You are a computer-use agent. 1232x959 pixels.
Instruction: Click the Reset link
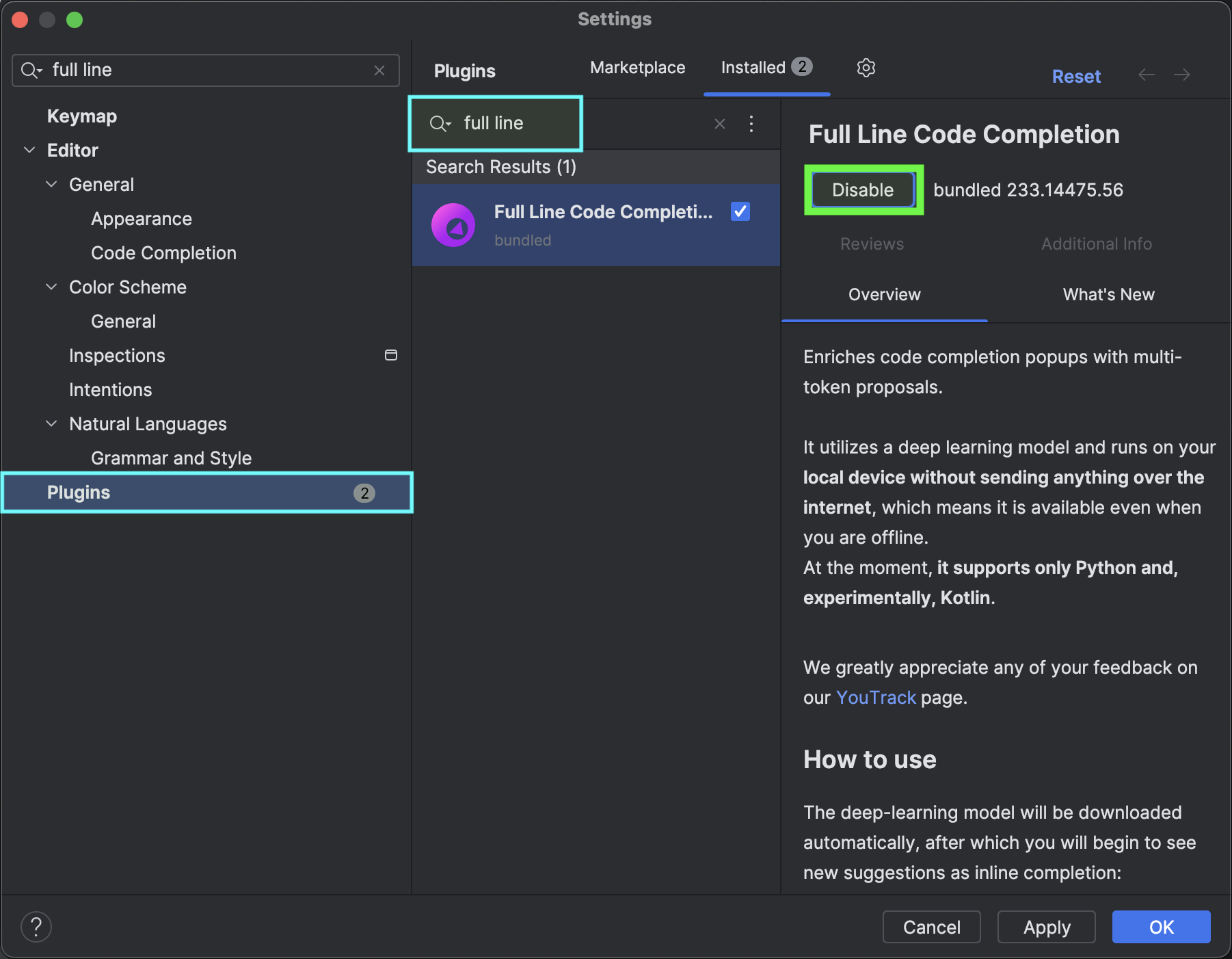pyautogui.click(x=1075, y=76)
